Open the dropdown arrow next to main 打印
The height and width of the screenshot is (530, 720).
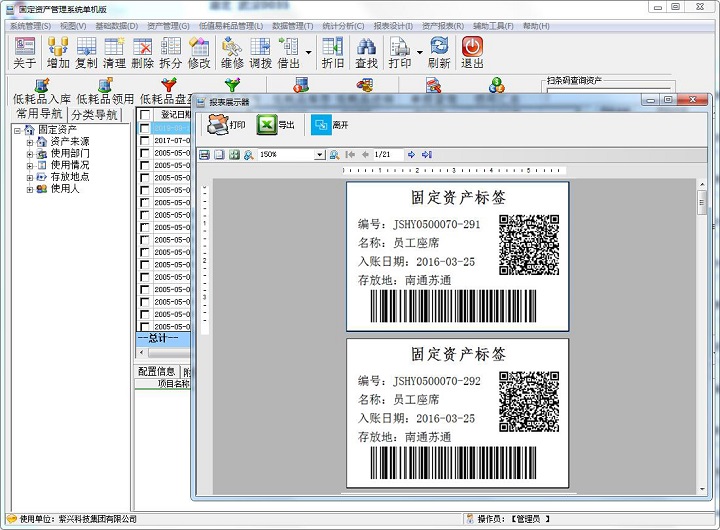(419, 52)
